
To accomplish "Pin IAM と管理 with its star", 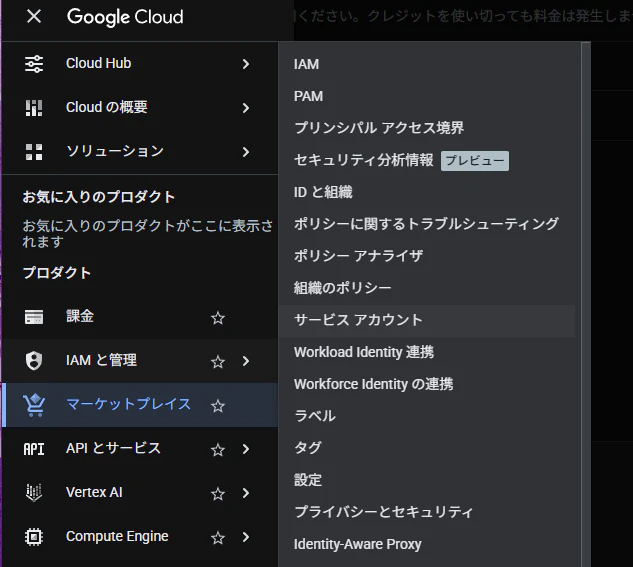I will [x=218, y=362].
